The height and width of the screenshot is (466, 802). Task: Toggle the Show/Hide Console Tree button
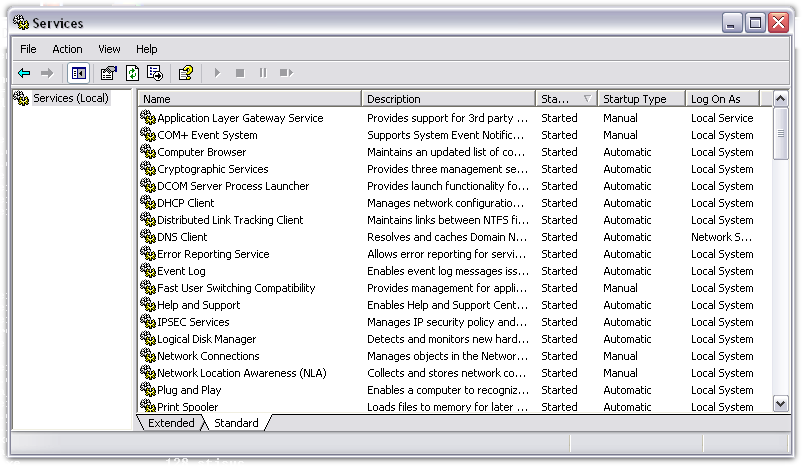[78, 73]
